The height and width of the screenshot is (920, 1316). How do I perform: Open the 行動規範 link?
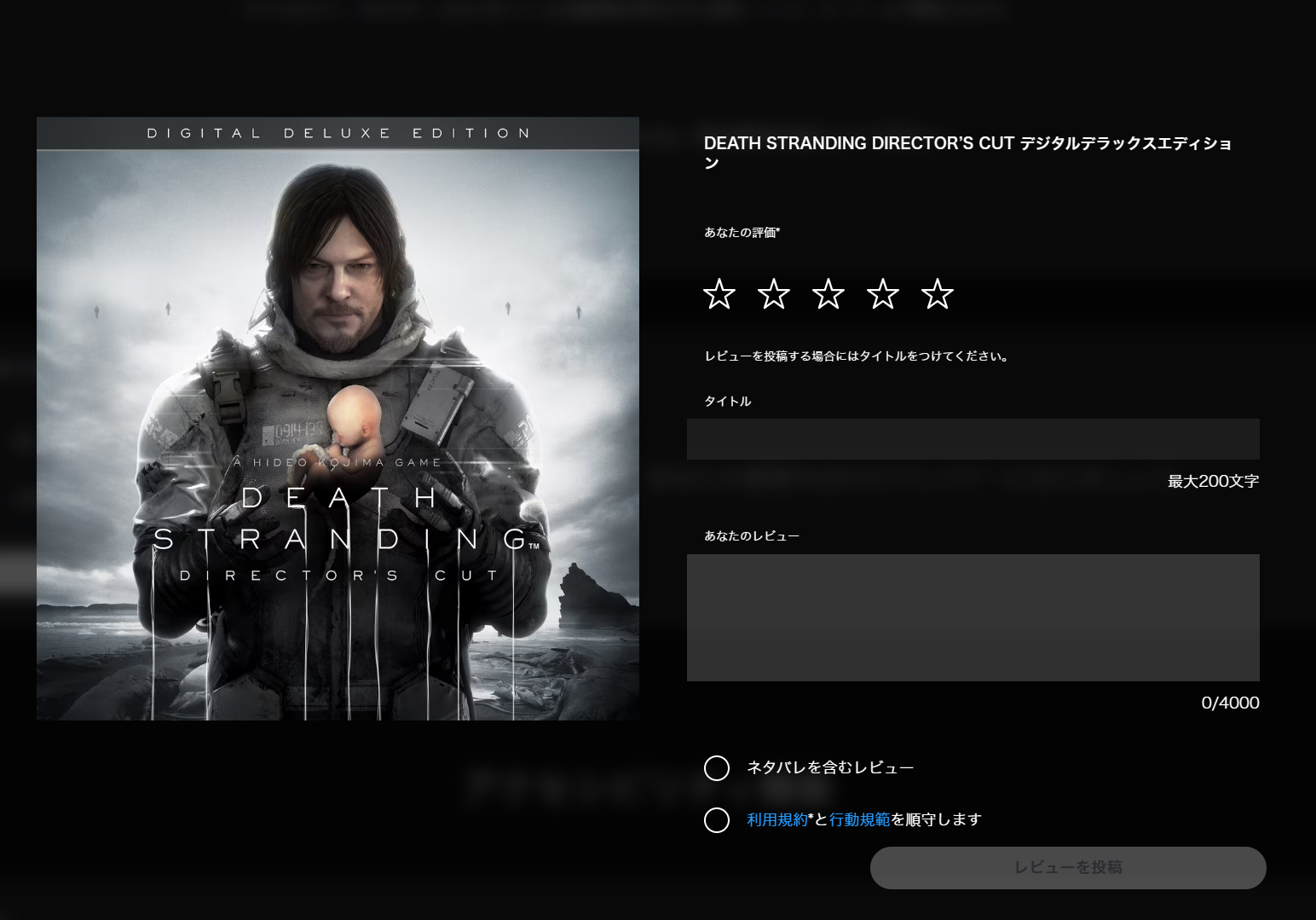point(859,820)
